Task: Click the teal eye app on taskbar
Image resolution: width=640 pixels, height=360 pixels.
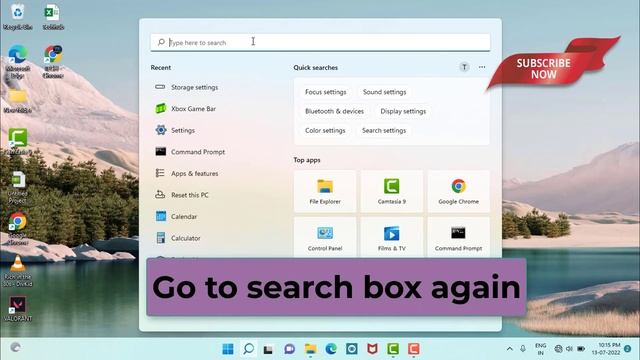Action: point(351,349)
